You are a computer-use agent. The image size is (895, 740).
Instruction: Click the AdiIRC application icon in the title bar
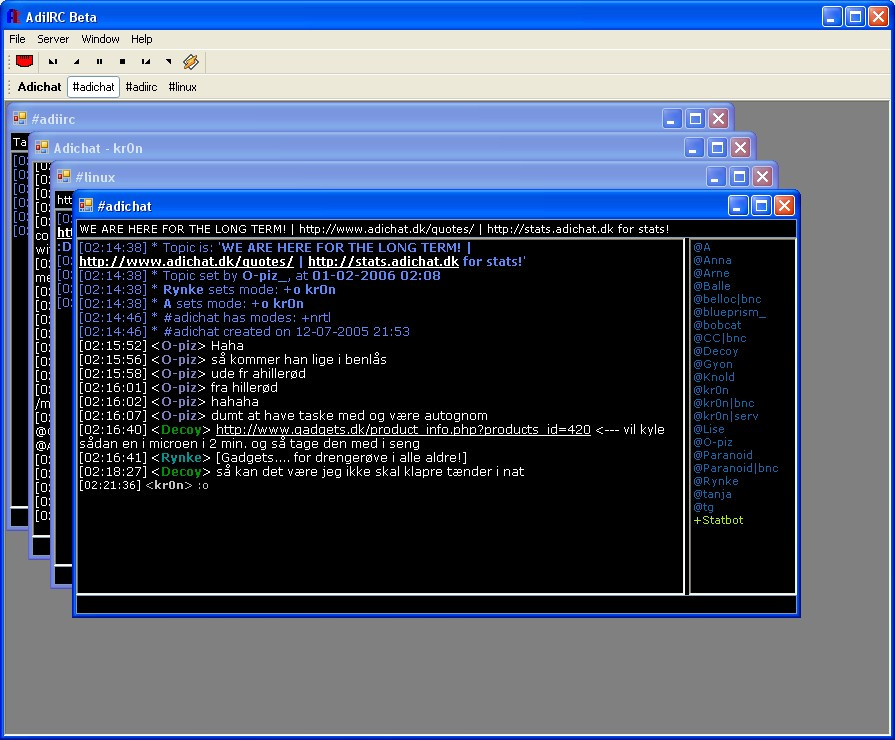(x=13, y=17)
